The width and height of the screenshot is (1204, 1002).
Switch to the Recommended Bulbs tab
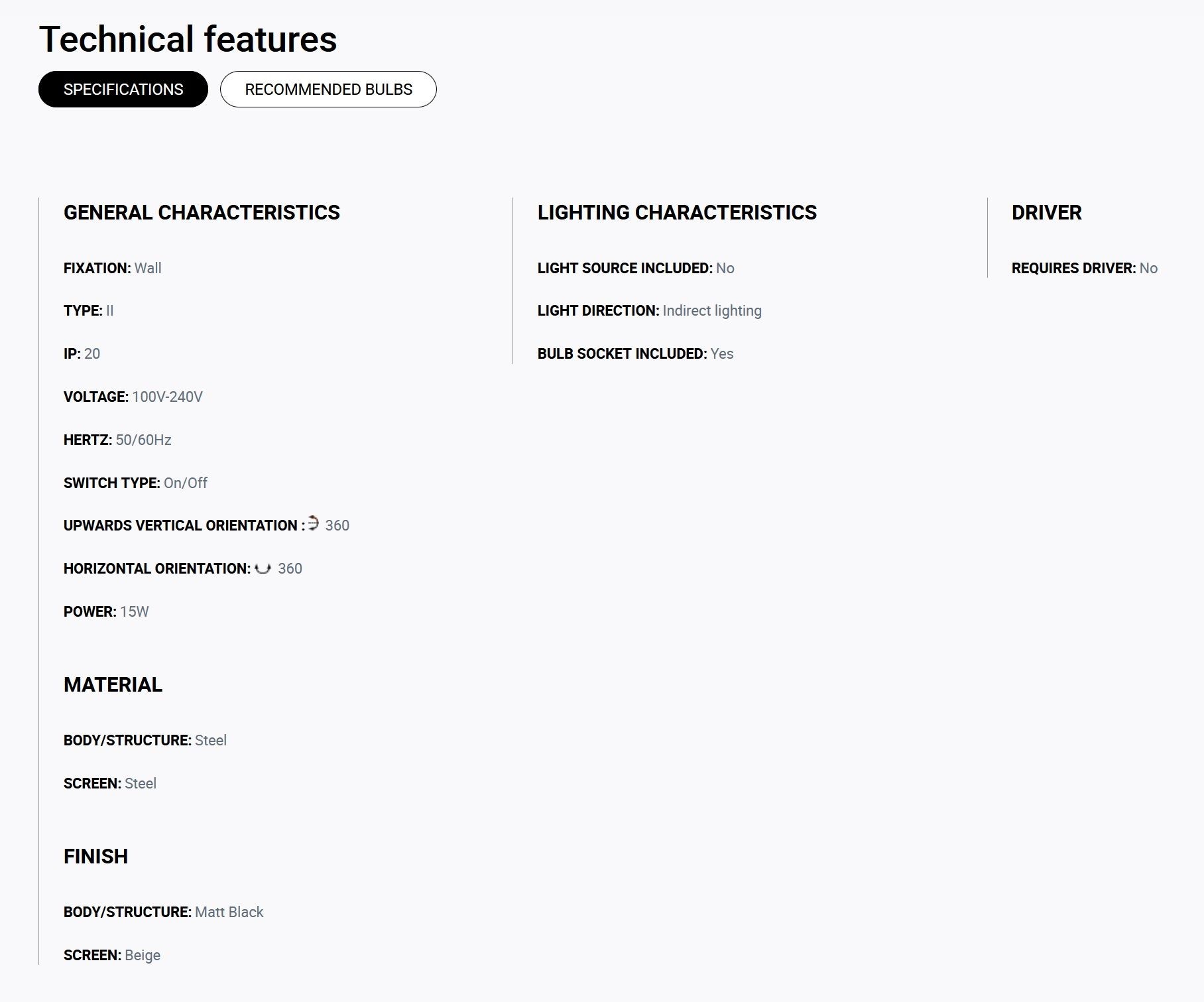click(328, 90)
